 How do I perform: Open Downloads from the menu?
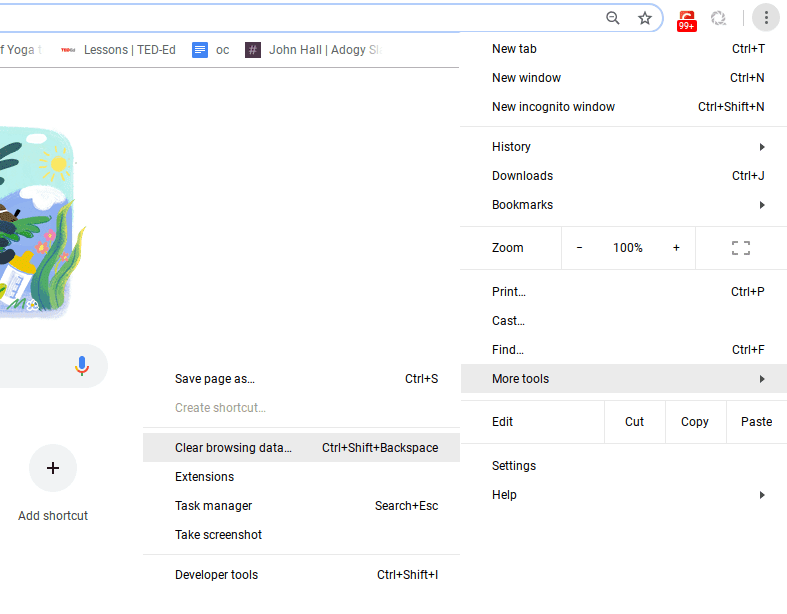tap(623, 176)
